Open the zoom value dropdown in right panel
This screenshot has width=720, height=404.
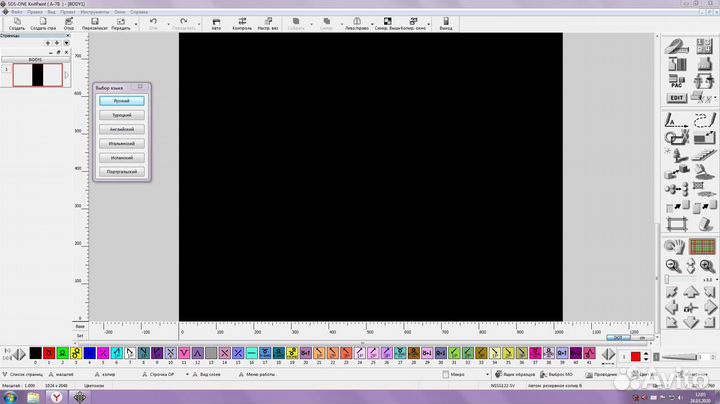pyautogui.click(x=716, y=280)
